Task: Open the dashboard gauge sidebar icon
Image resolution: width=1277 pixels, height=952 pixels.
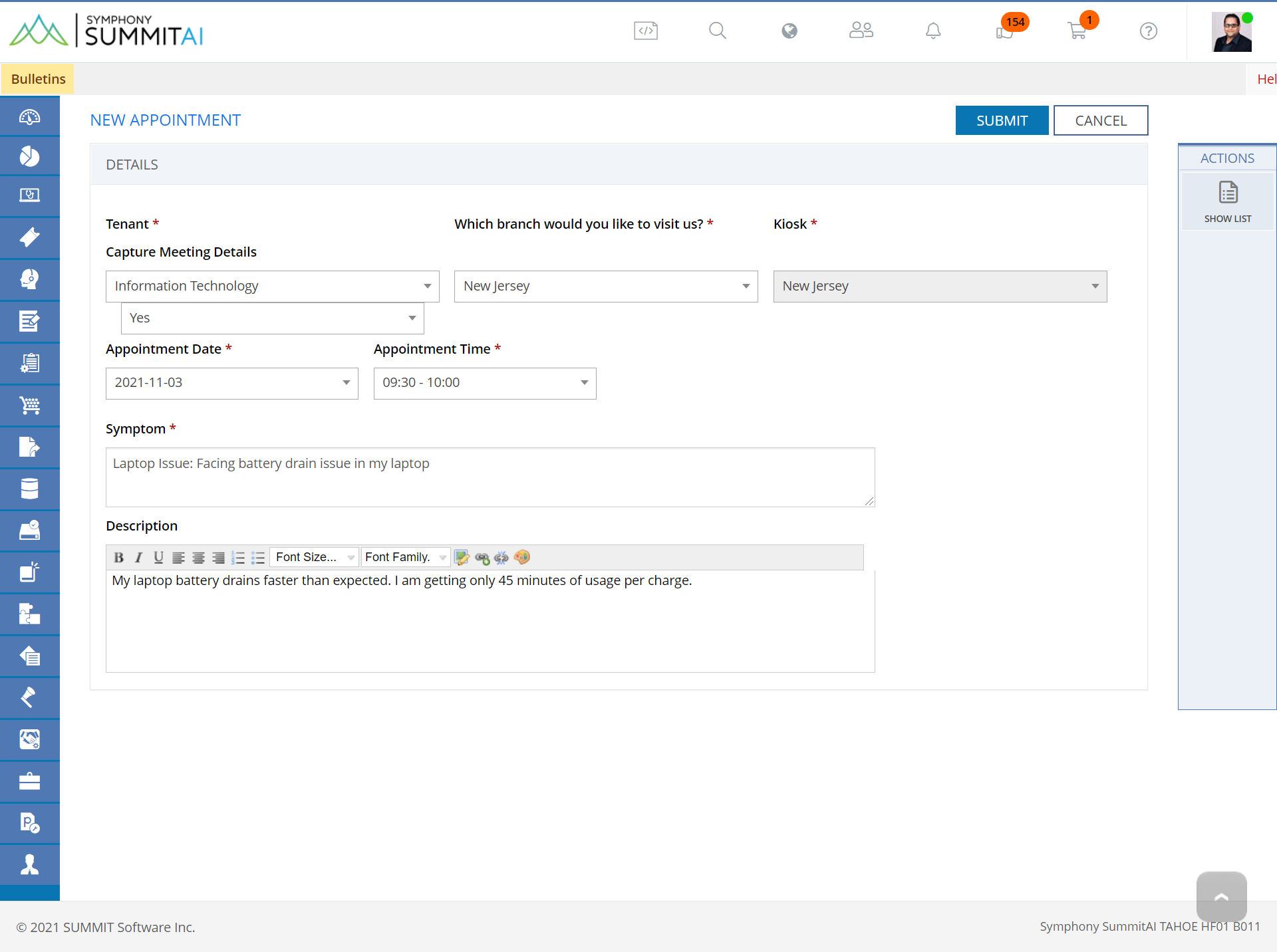Action: tap(29, 116)
